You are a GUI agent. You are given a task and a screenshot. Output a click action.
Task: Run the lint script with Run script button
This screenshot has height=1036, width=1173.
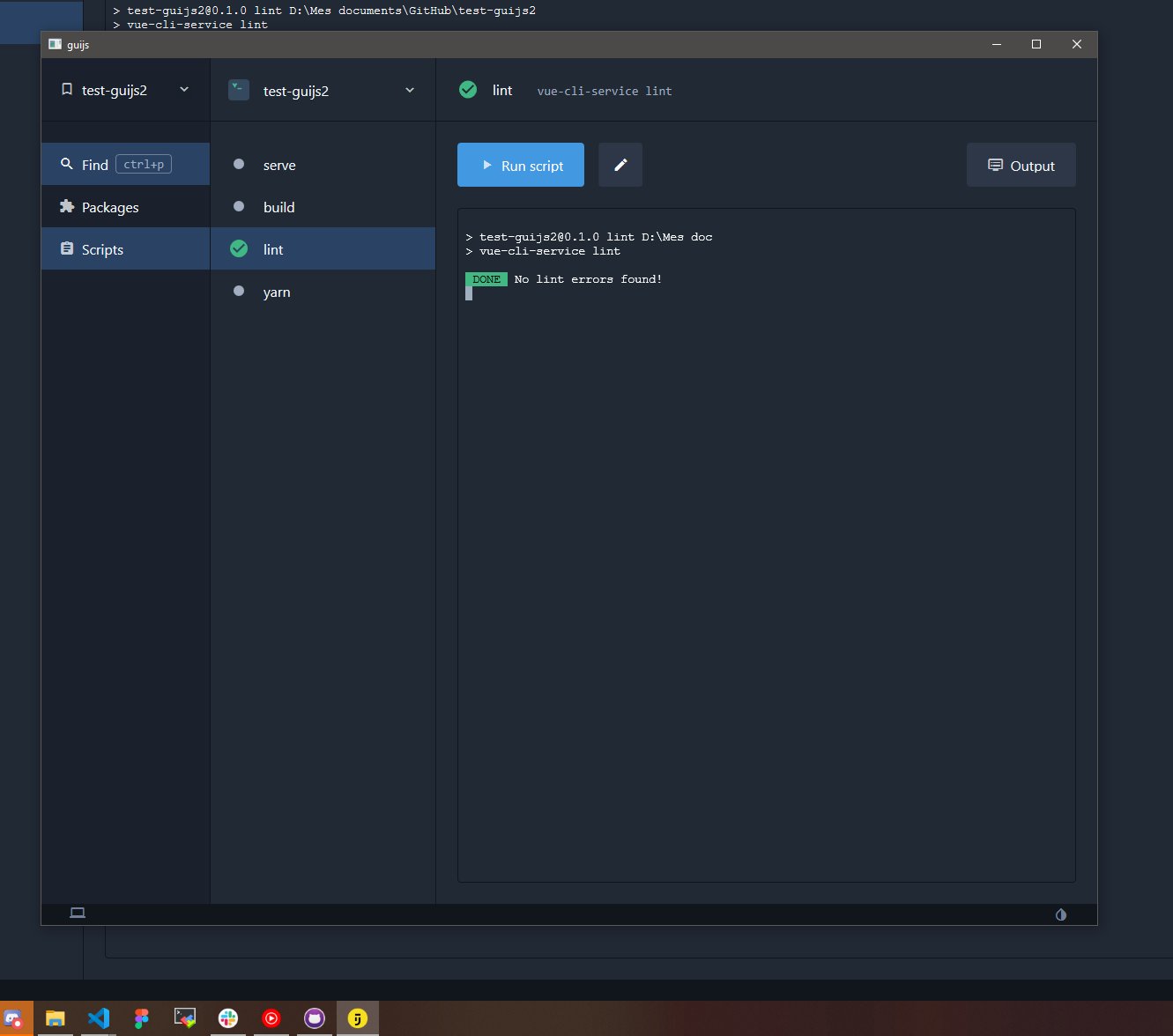click(x=520, y=165)
